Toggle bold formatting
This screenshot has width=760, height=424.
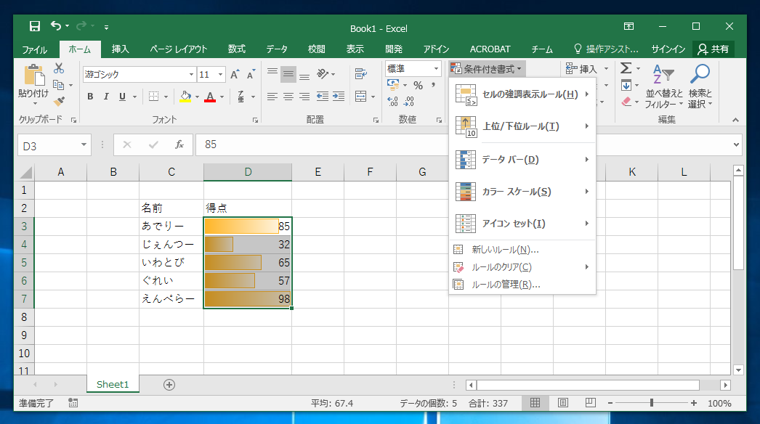(90, 96)
